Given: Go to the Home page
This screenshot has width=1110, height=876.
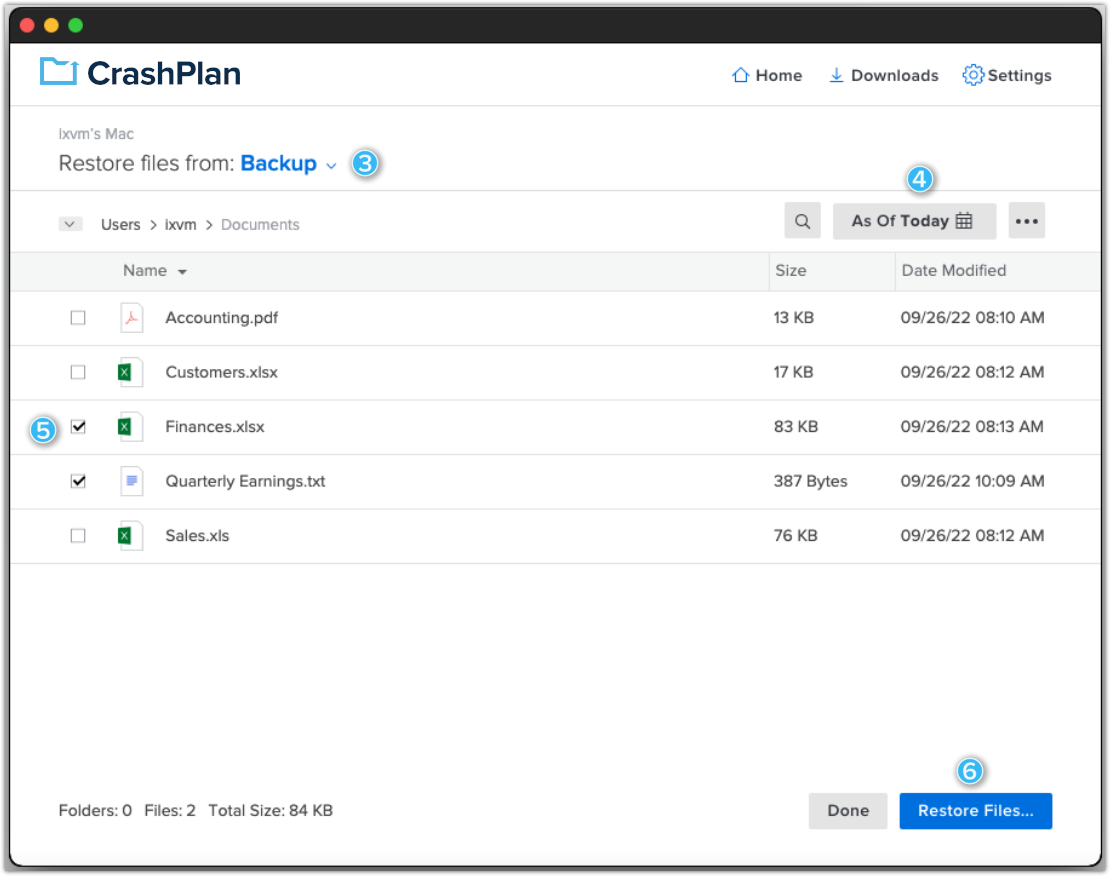Looking at the screenshot, I should [767, 75].
